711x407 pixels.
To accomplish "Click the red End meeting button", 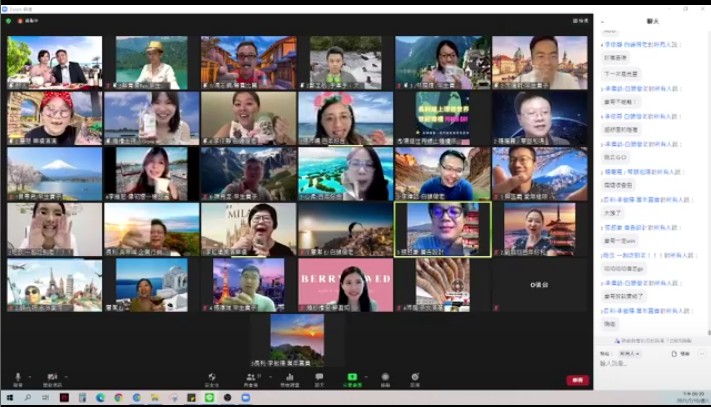I will [x=577, y=380].
